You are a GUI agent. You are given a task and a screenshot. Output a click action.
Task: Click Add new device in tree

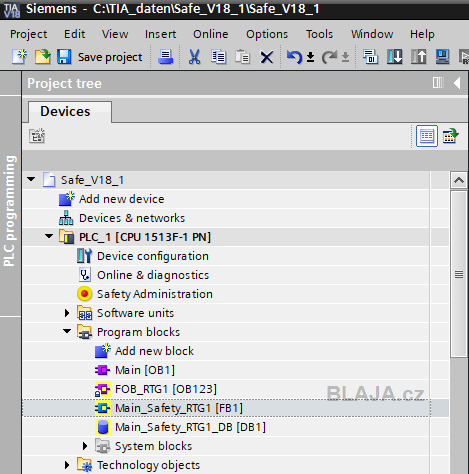tap(122, 199)
